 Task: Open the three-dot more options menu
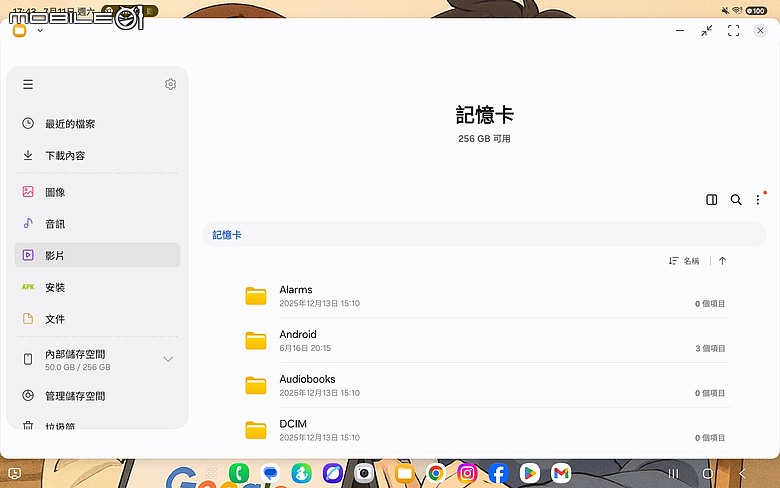point(758,199)
